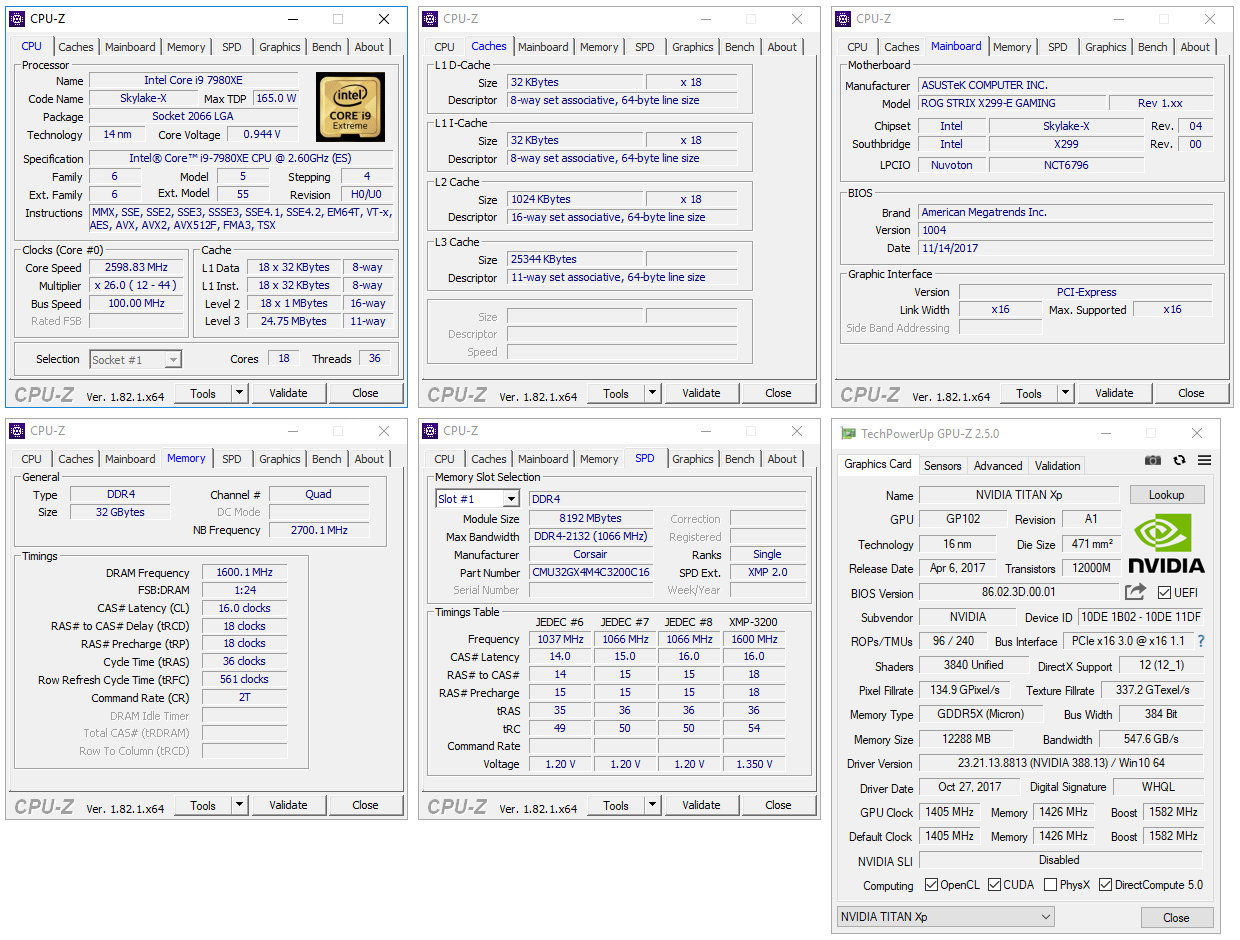1240x940 pixels.
Task: Select the Caches tab in the SPD window
Action: point(489,459)
